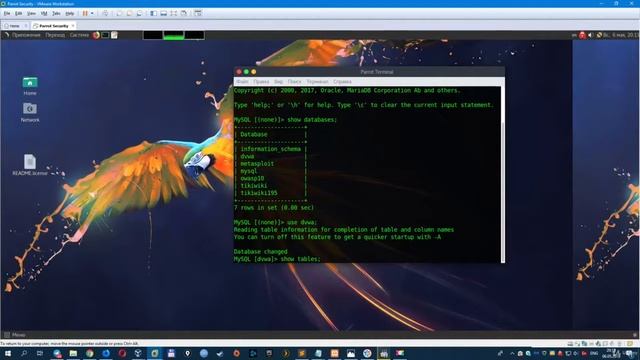Click the Parrot panel date and clock
The image size is (640, 360).
(x=621, y=35)
